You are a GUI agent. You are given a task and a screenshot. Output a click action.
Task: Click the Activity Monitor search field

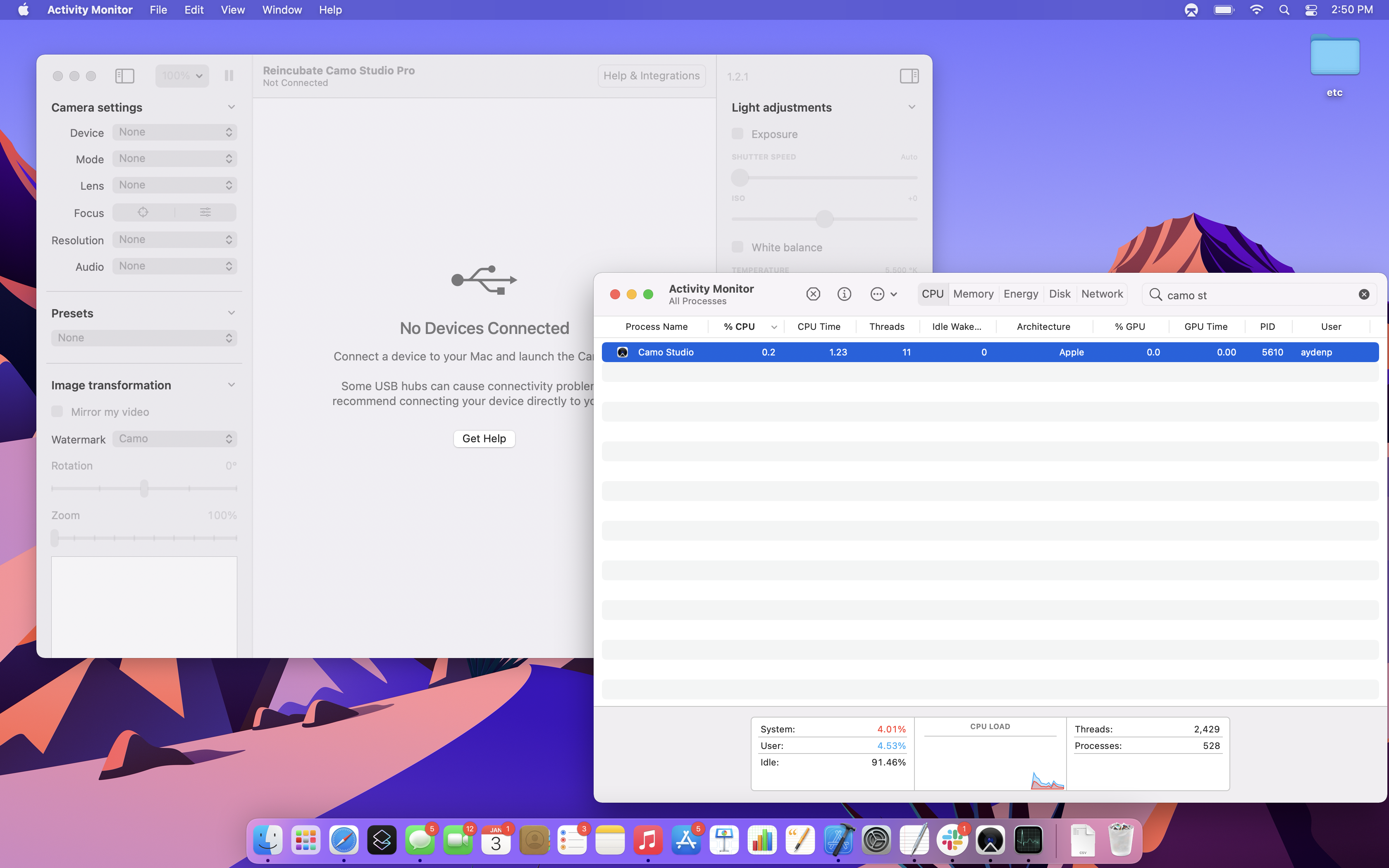(1260, 294)
